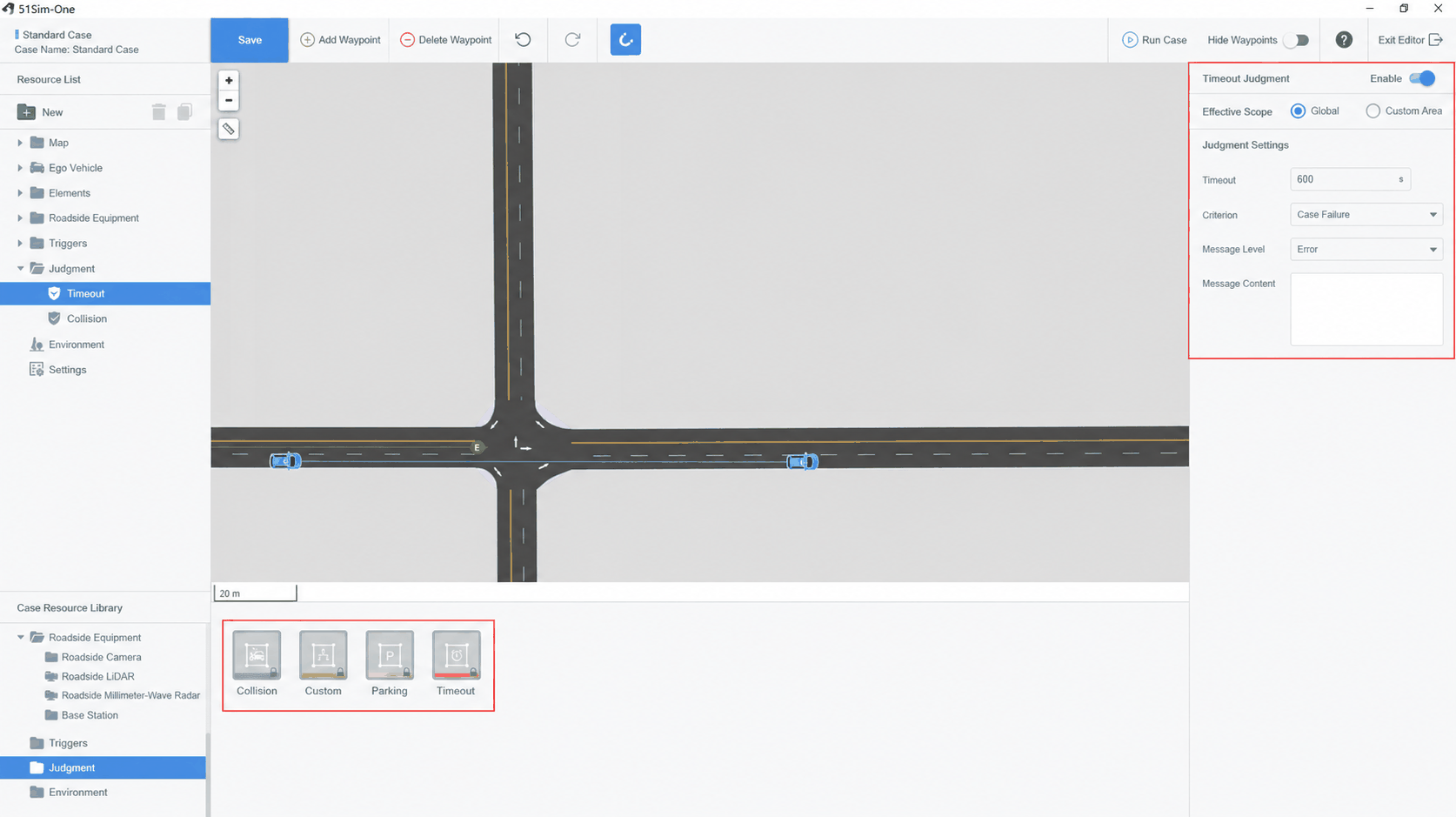Click the Timeout value input field
This screenshot has height=817, width=1456.
point(1350,179)
